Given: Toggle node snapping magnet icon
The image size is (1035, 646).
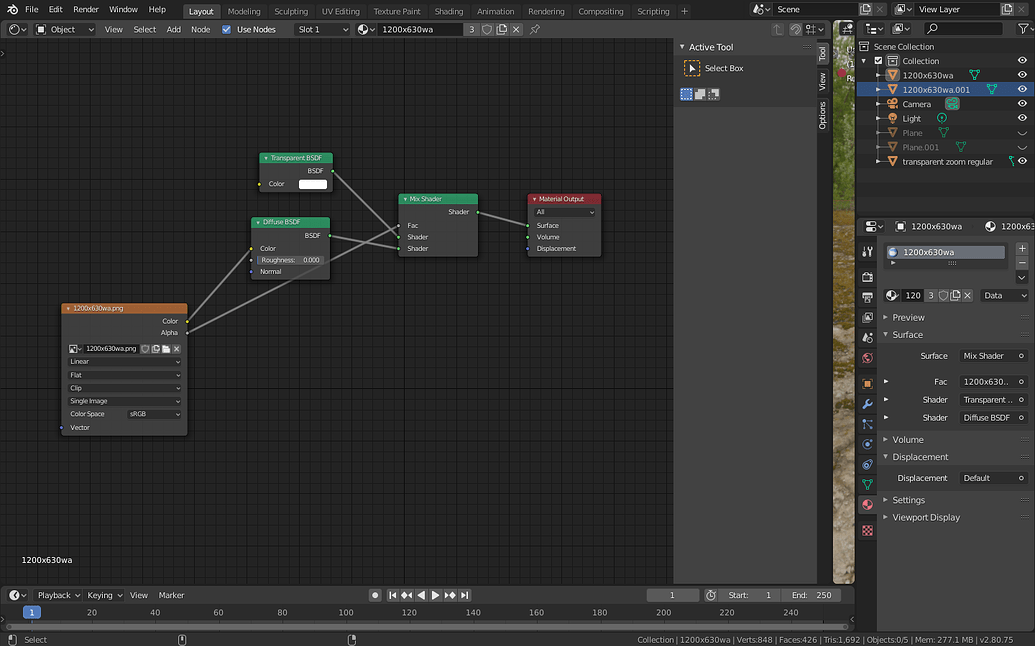Looking at the screenshot, I should coord(795,29).
